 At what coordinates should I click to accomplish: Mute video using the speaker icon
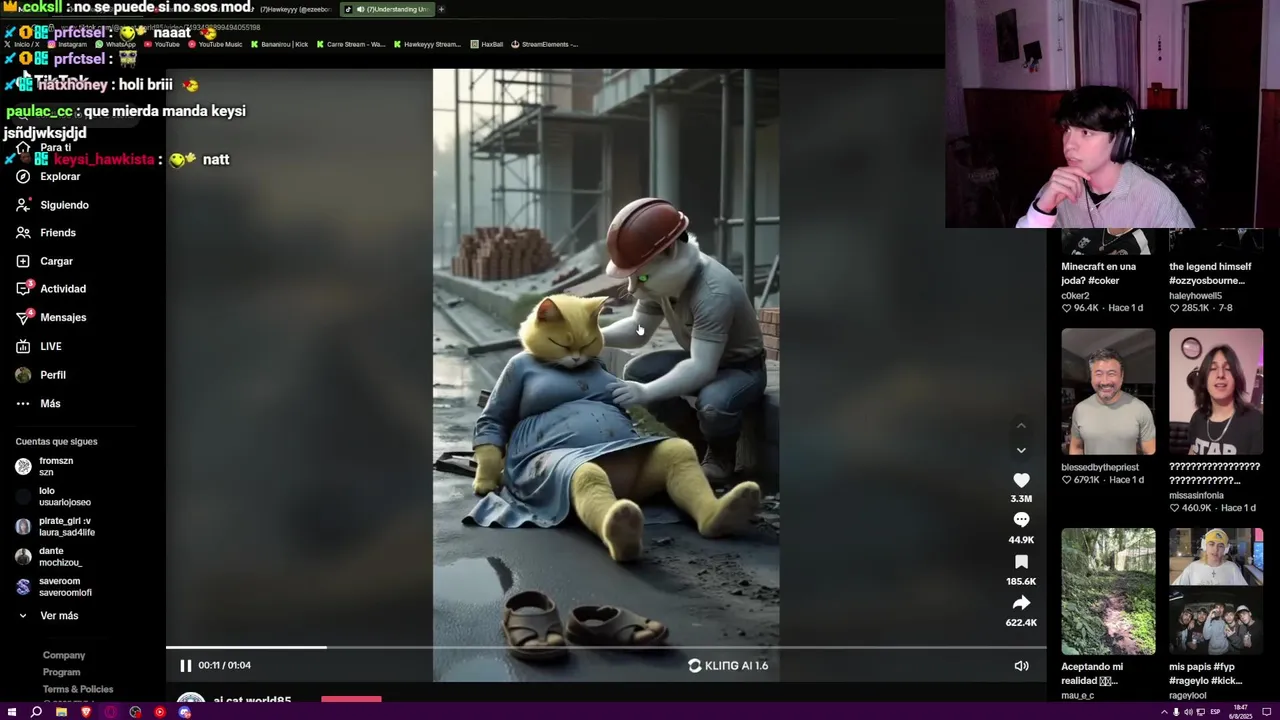pos(1021,666)
